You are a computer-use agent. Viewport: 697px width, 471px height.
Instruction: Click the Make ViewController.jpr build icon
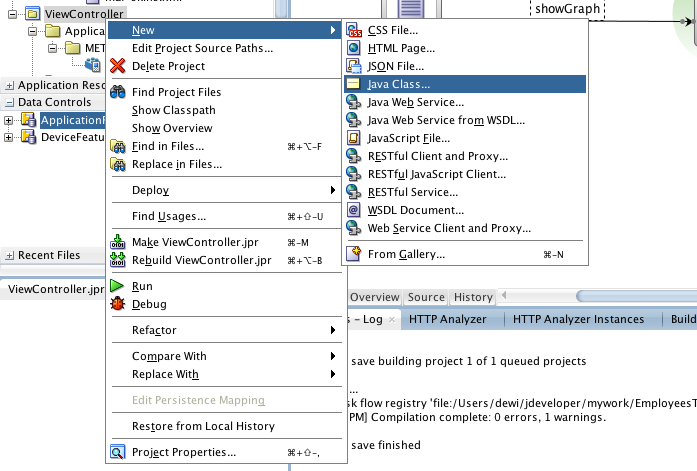point(118,242)
